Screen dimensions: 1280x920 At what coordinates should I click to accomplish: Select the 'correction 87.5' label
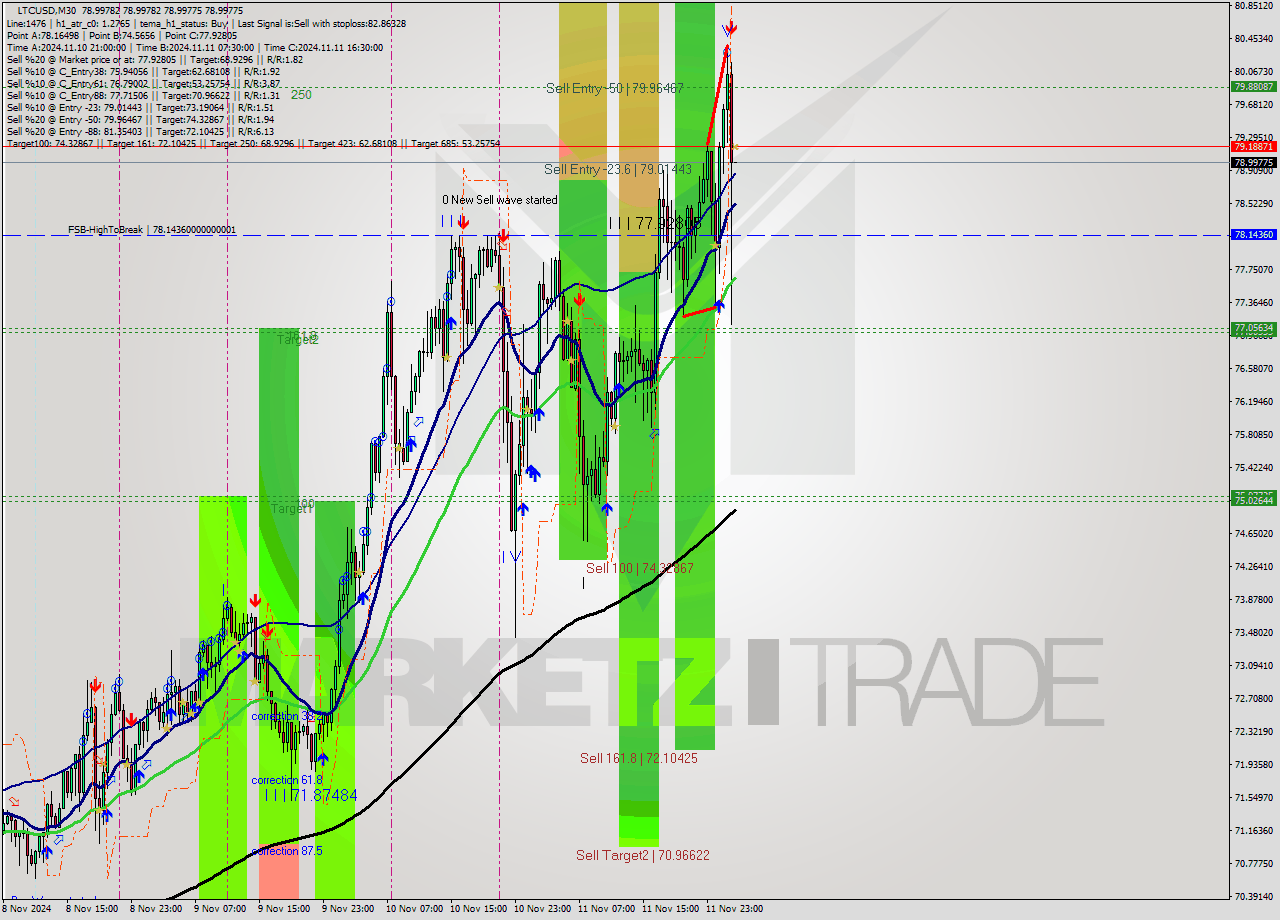coord(286,851)
